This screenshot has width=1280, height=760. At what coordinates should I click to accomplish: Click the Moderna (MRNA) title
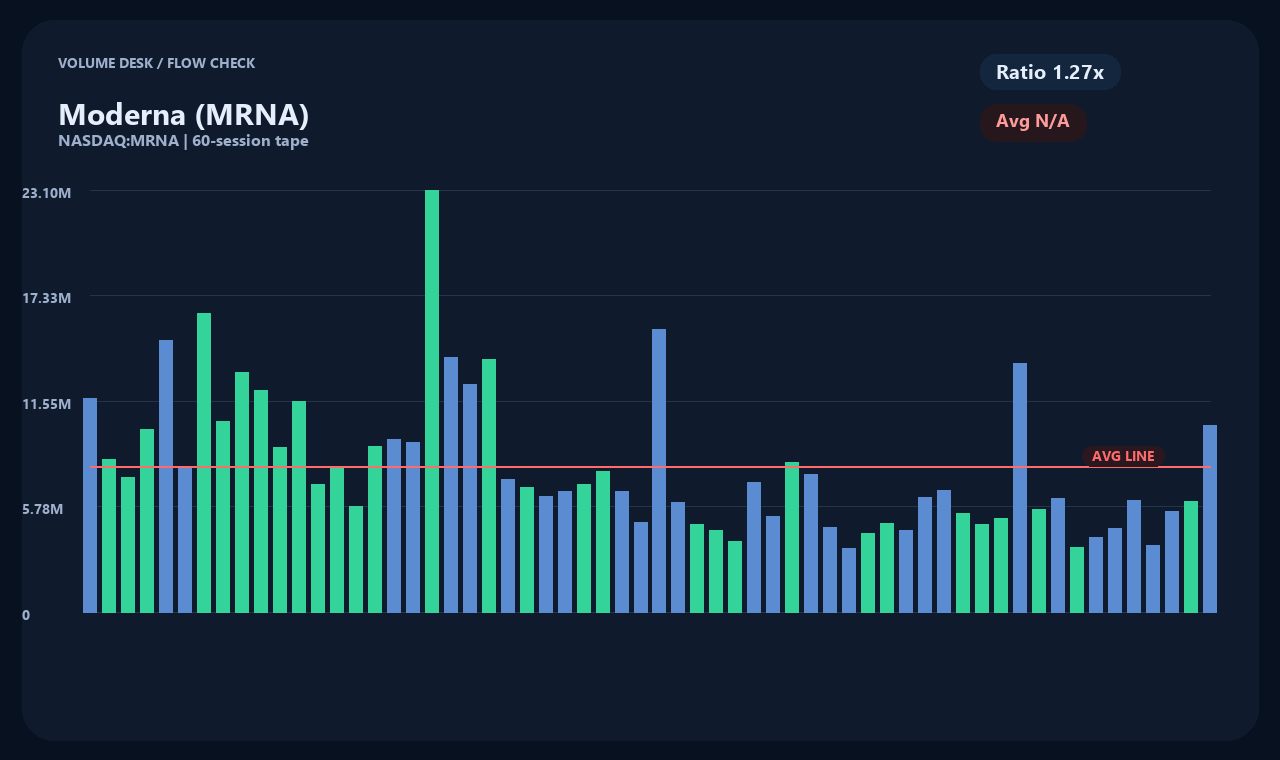click(x=183, y=114)
